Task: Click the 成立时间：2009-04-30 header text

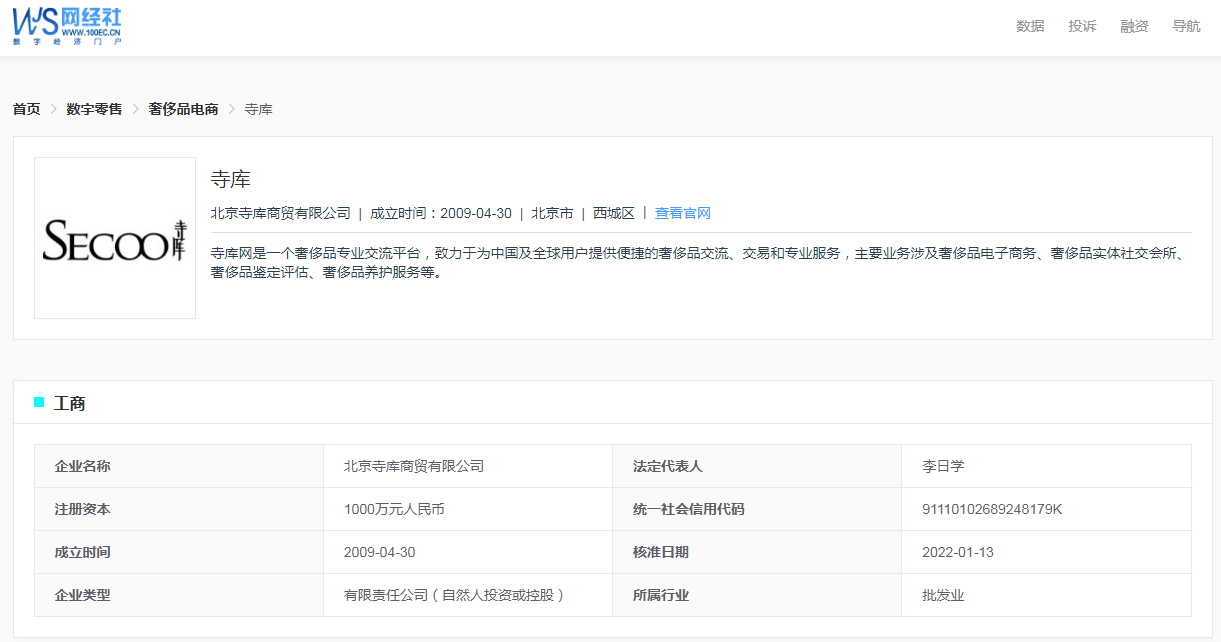Action: [x=441, y=213]
